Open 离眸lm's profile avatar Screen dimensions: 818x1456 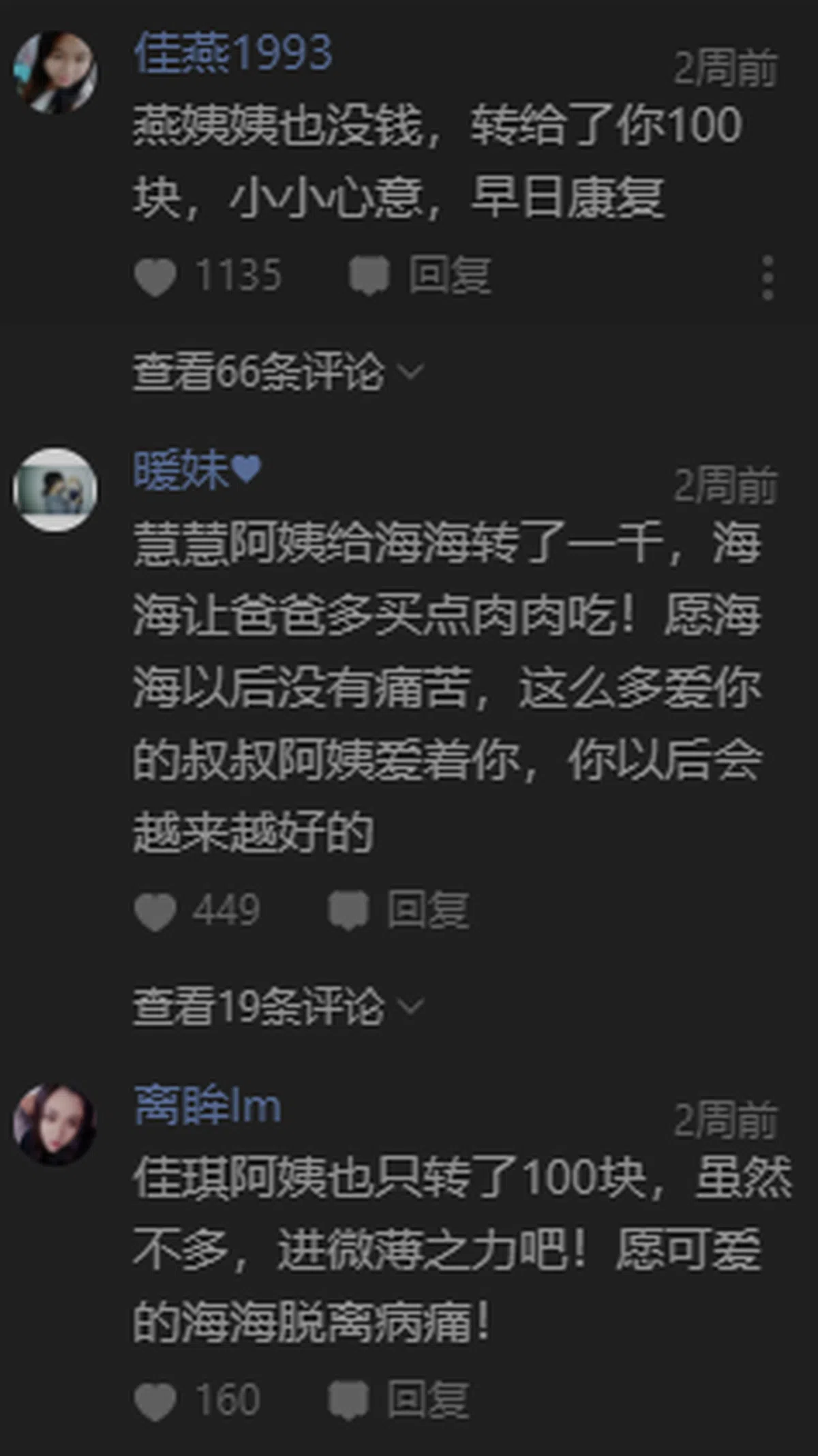pyautogui.click(x=55, y=1124)
